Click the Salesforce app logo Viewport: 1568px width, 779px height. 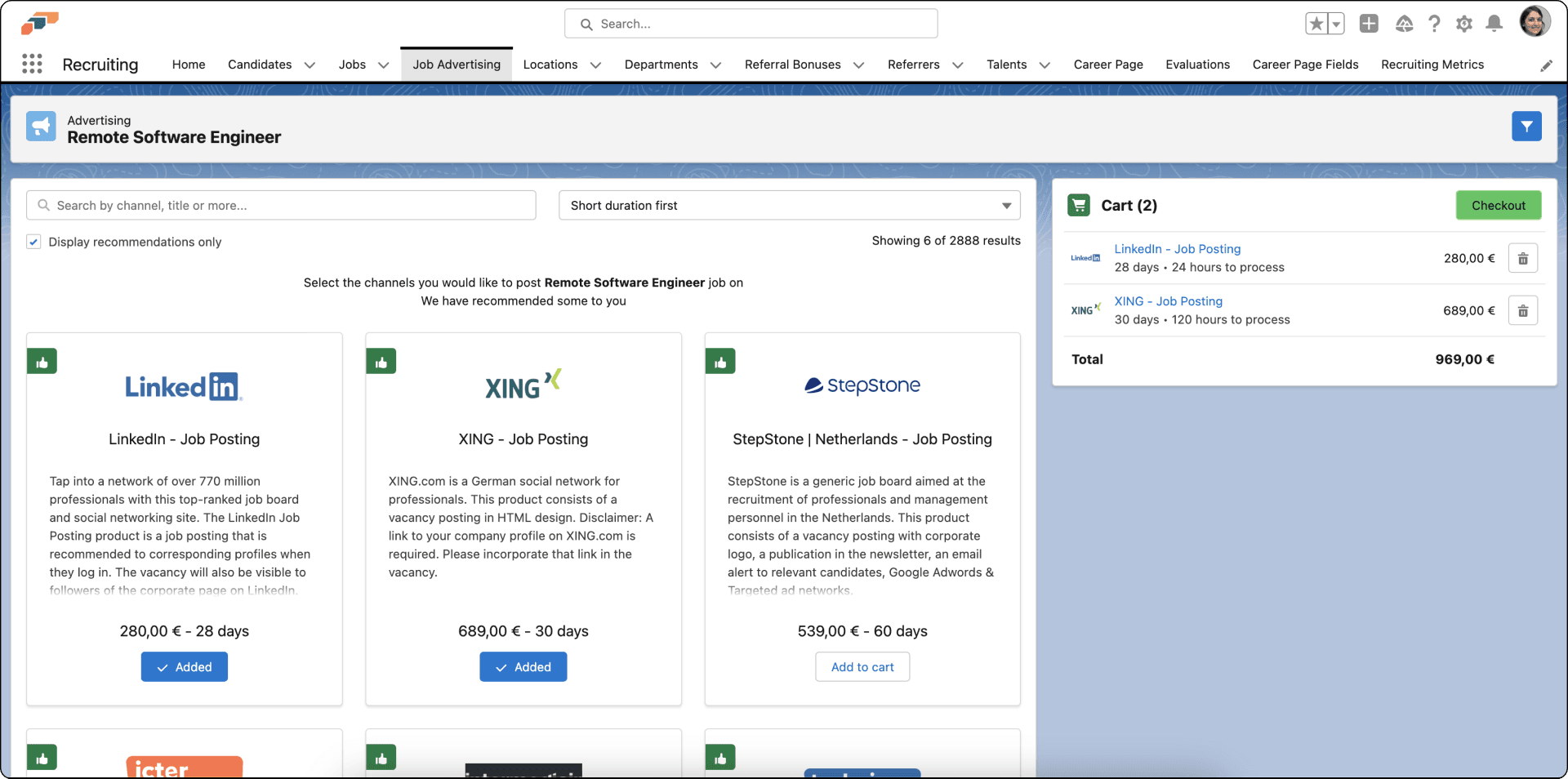tap(40, 24)
